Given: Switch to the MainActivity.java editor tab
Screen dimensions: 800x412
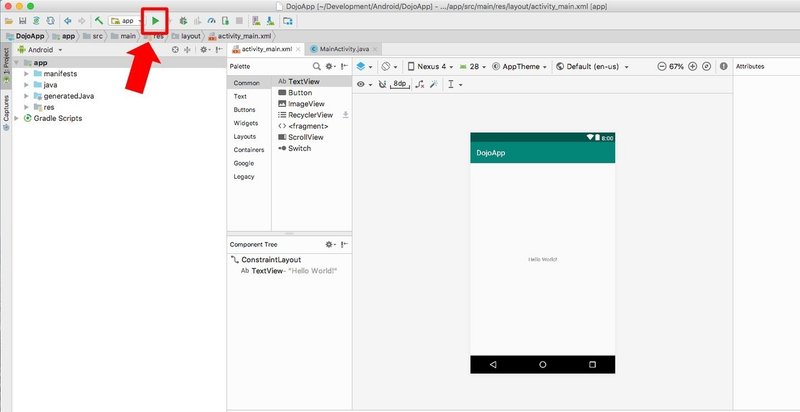Looking at the screenshot, I should pos(344,49).
